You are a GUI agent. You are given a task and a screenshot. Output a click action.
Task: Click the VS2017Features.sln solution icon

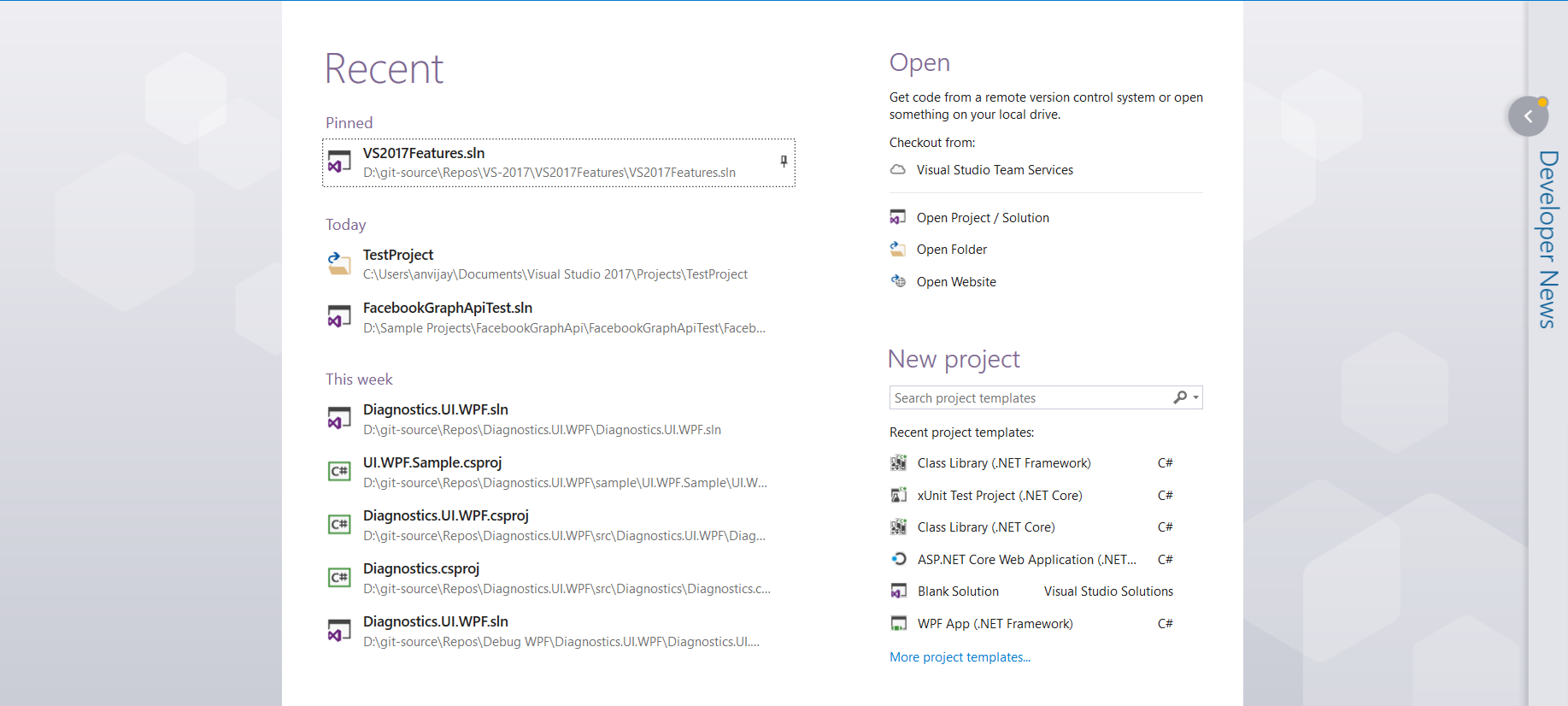click(x=339, y=162)
